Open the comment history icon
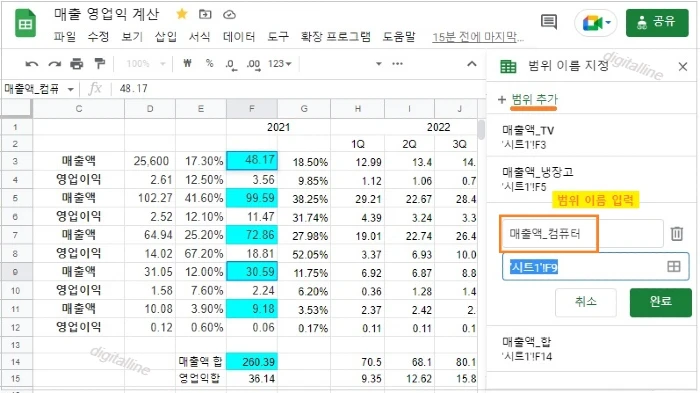Image resolution: width=700 pixels, height=393 pixels. click(x=549, y=21)
